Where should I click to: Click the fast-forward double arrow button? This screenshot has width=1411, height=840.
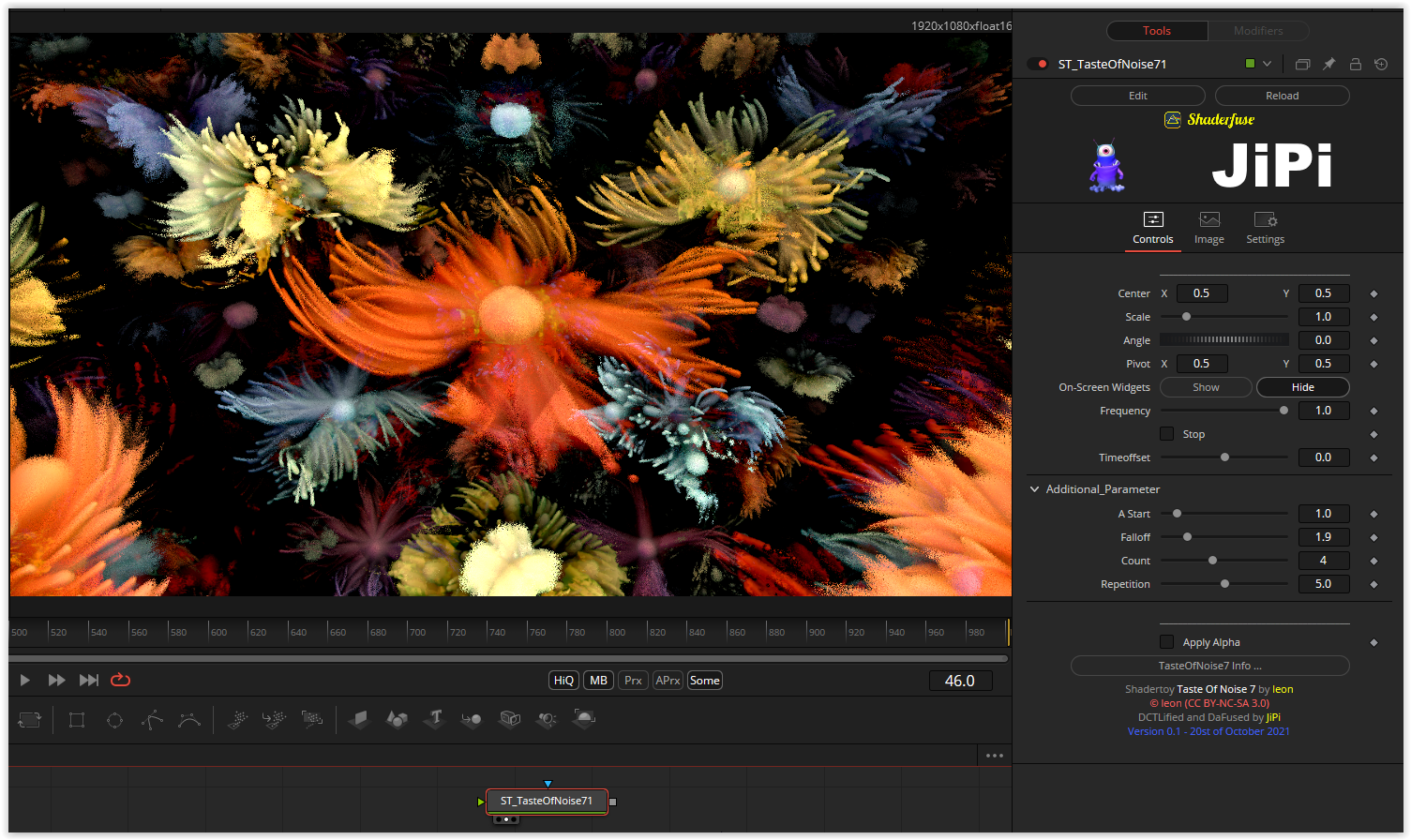coord(56,681)
